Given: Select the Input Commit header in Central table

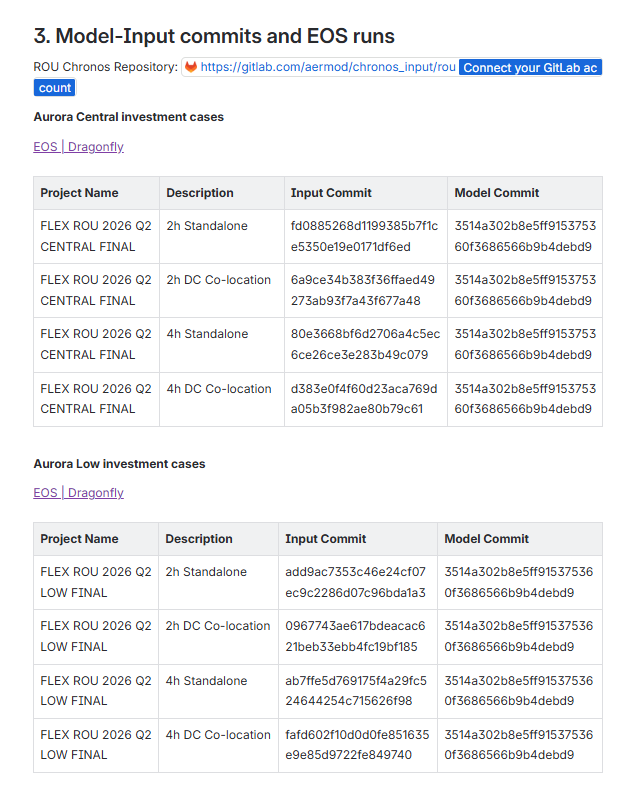Looking at the screenshot, I should pyautogui.click(x=366, y=193).
